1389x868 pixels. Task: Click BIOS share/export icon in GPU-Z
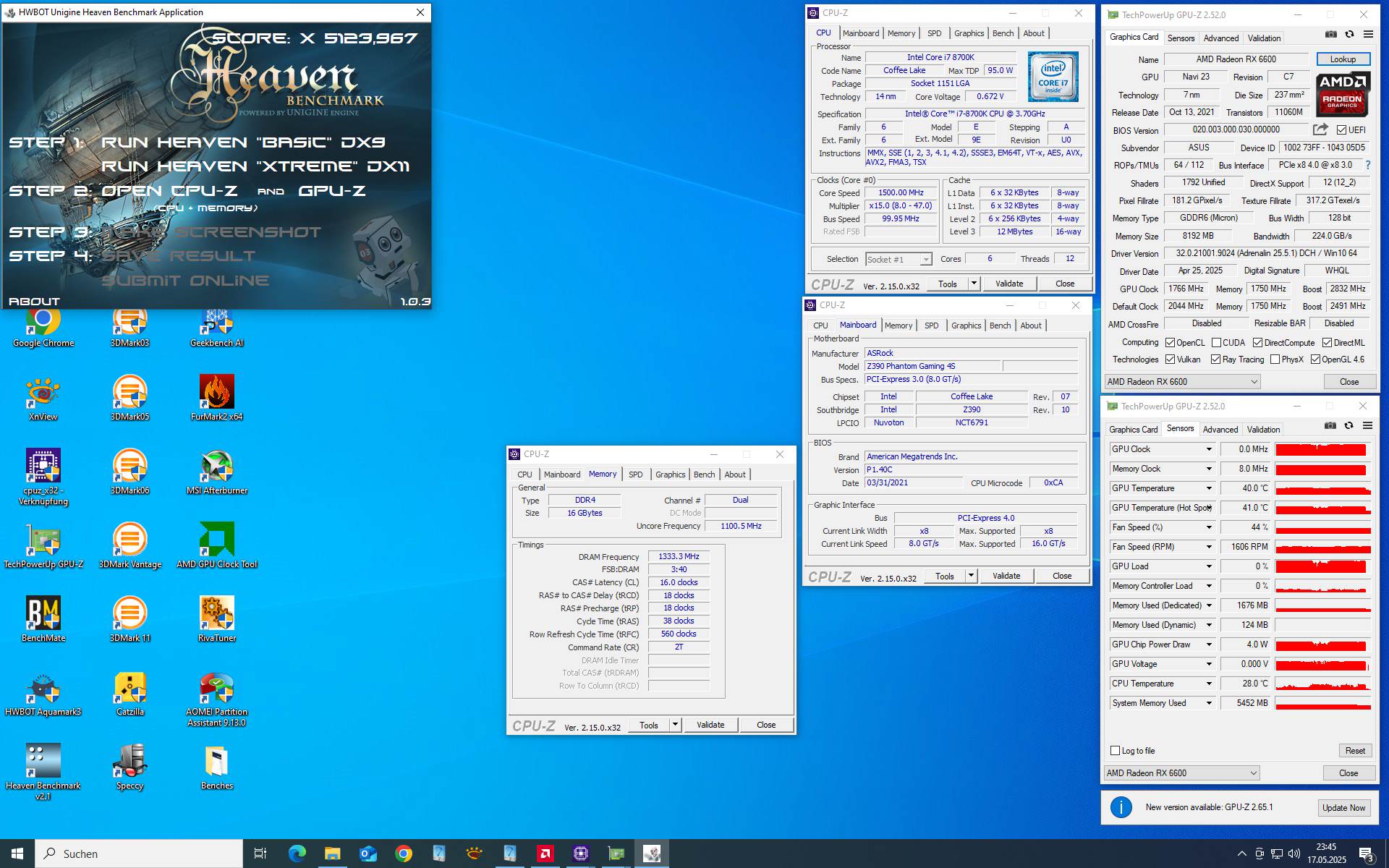pyautogui.click(x=1320, y=129)
